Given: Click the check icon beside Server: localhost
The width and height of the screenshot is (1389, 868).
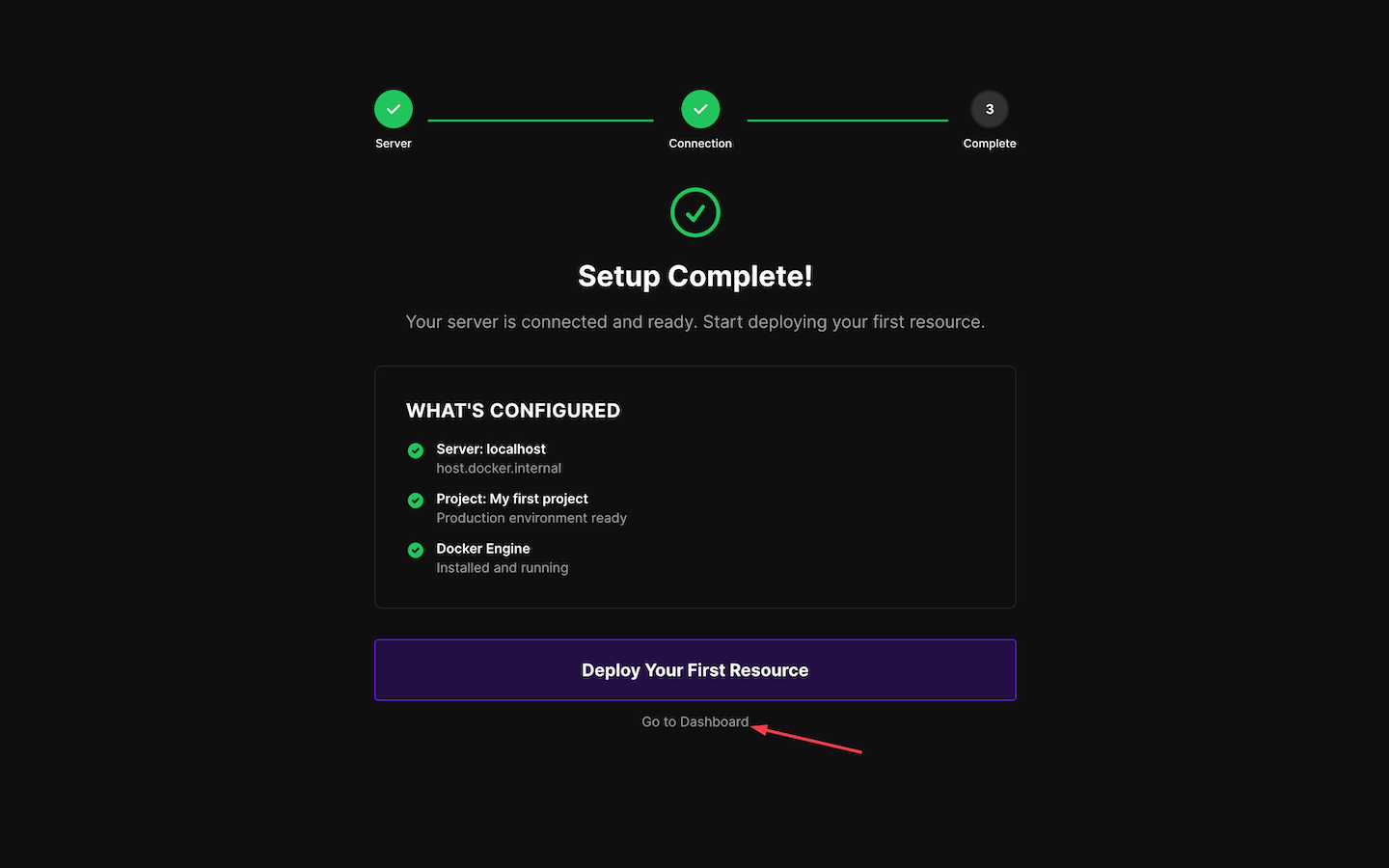Looking at the screenshot, I should coord(416,450).
